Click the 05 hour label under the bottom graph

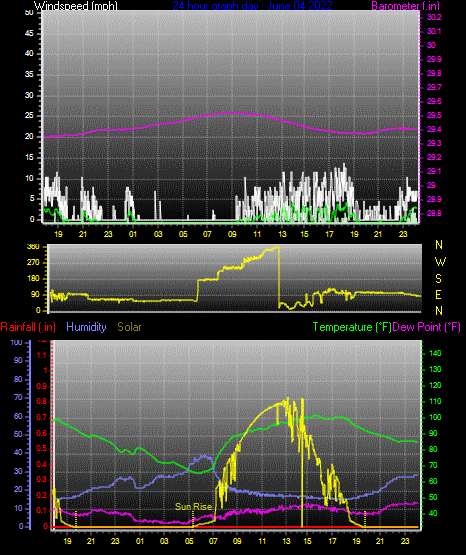click(x=189, y=541)
